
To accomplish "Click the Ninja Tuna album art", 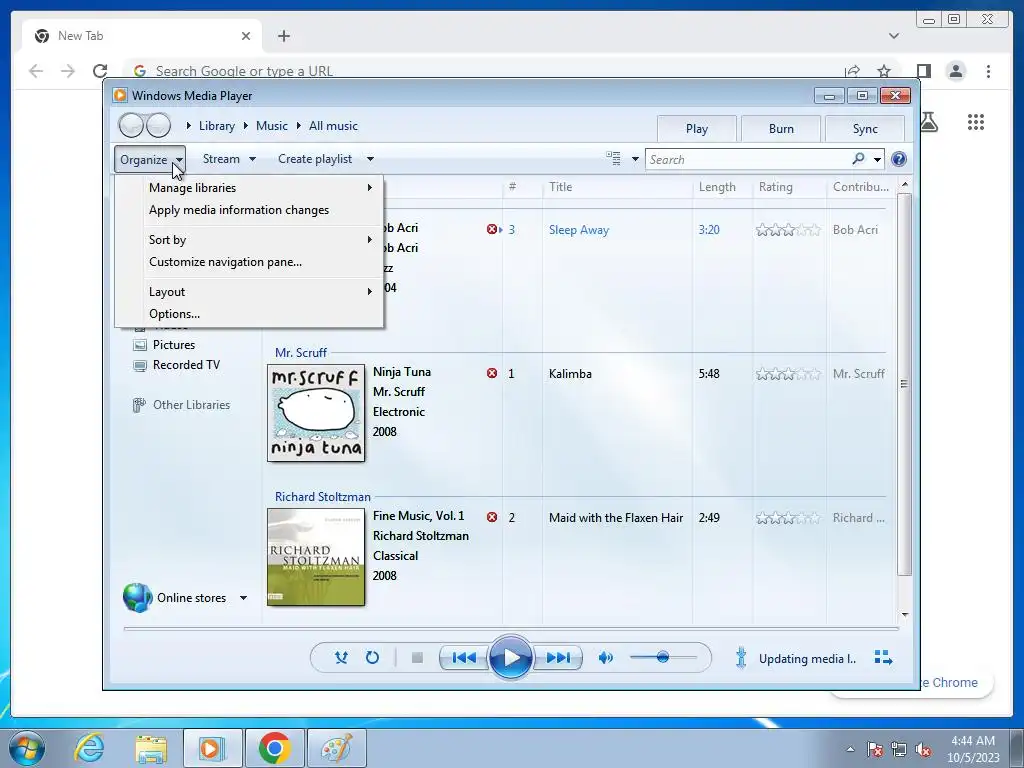I will [316, 413].
